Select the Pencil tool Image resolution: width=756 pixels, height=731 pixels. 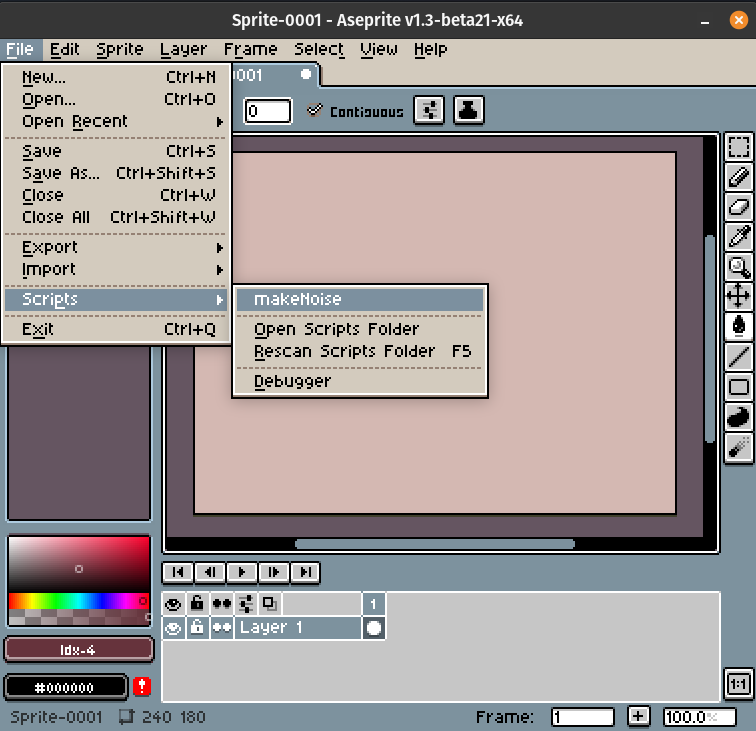pos(738,178)
